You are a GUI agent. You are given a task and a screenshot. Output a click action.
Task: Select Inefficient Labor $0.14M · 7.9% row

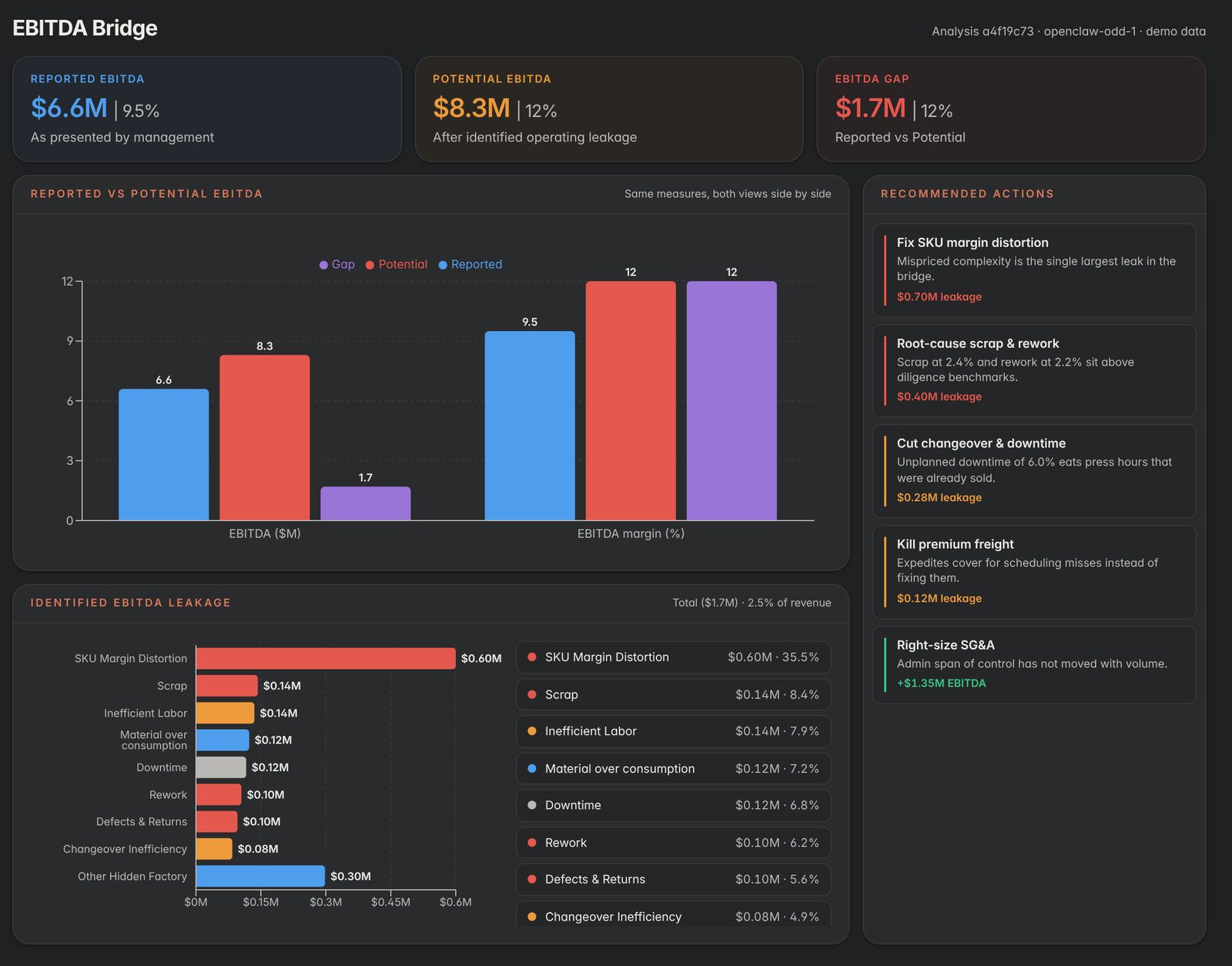(x=674, y=731)
